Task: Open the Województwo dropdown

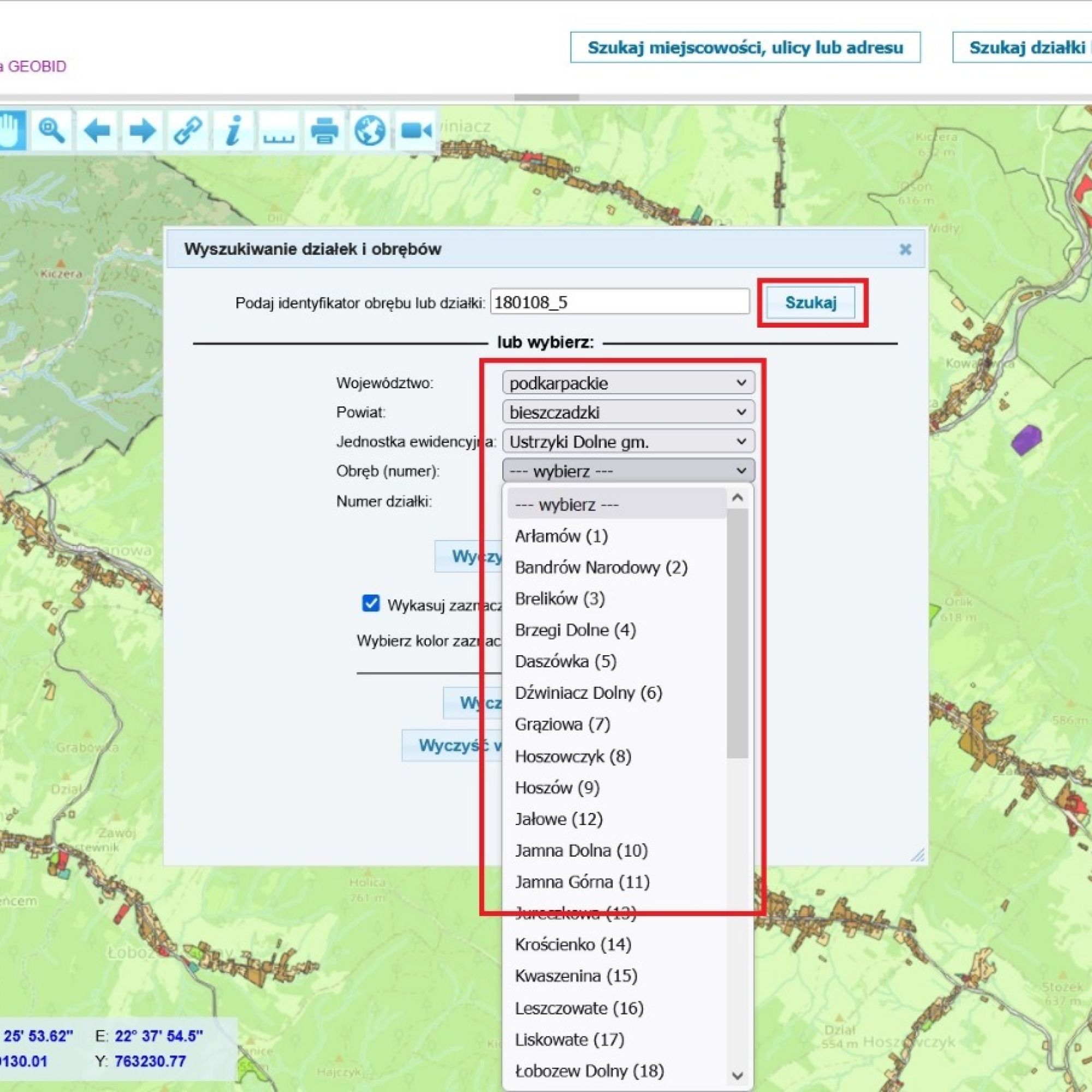Action: (628, 383)
